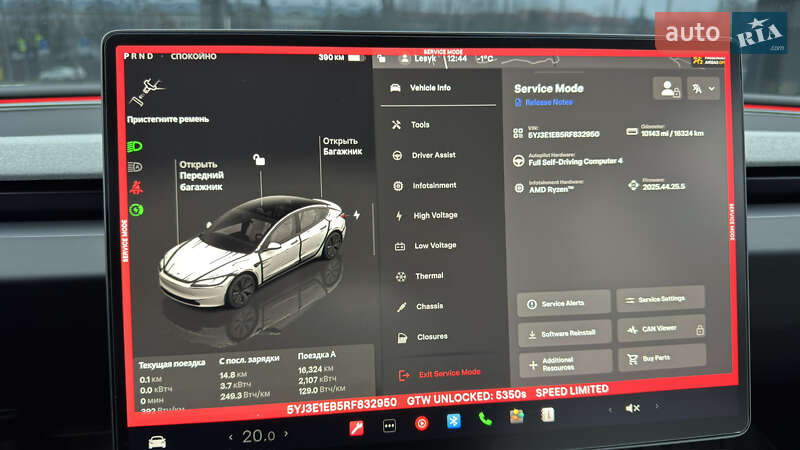Tap Открыть Передний багажник
The width and height of the screenshot is (800, 450).
coord(202,176)
